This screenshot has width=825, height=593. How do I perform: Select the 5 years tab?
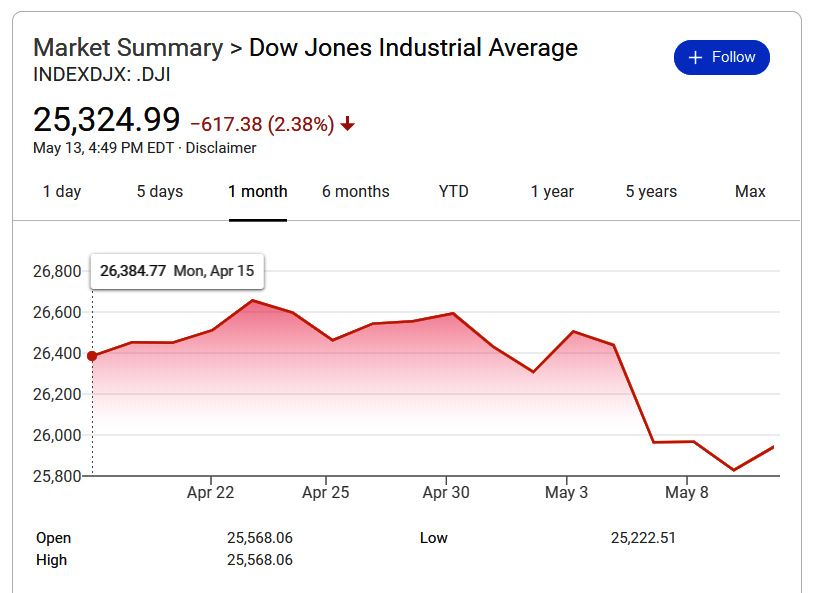(651, 192)
